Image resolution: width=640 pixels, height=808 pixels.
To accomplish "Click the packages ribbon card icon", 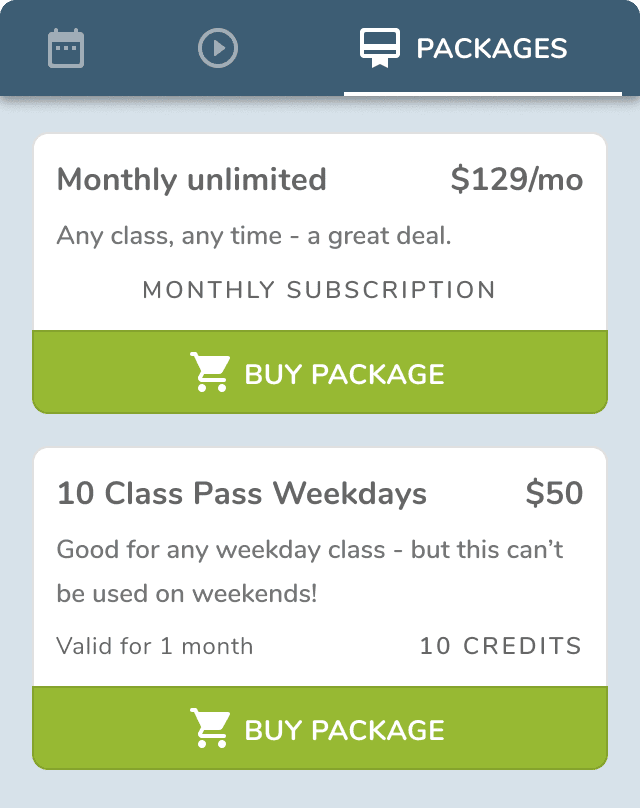I will [x=380, y=48].
